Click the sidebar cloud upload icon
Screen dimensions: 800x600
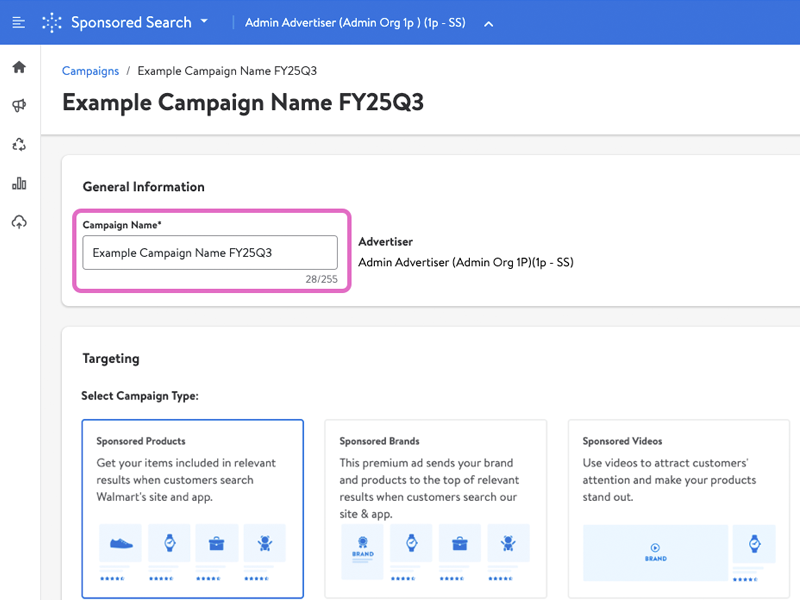[x=19, y=222]
